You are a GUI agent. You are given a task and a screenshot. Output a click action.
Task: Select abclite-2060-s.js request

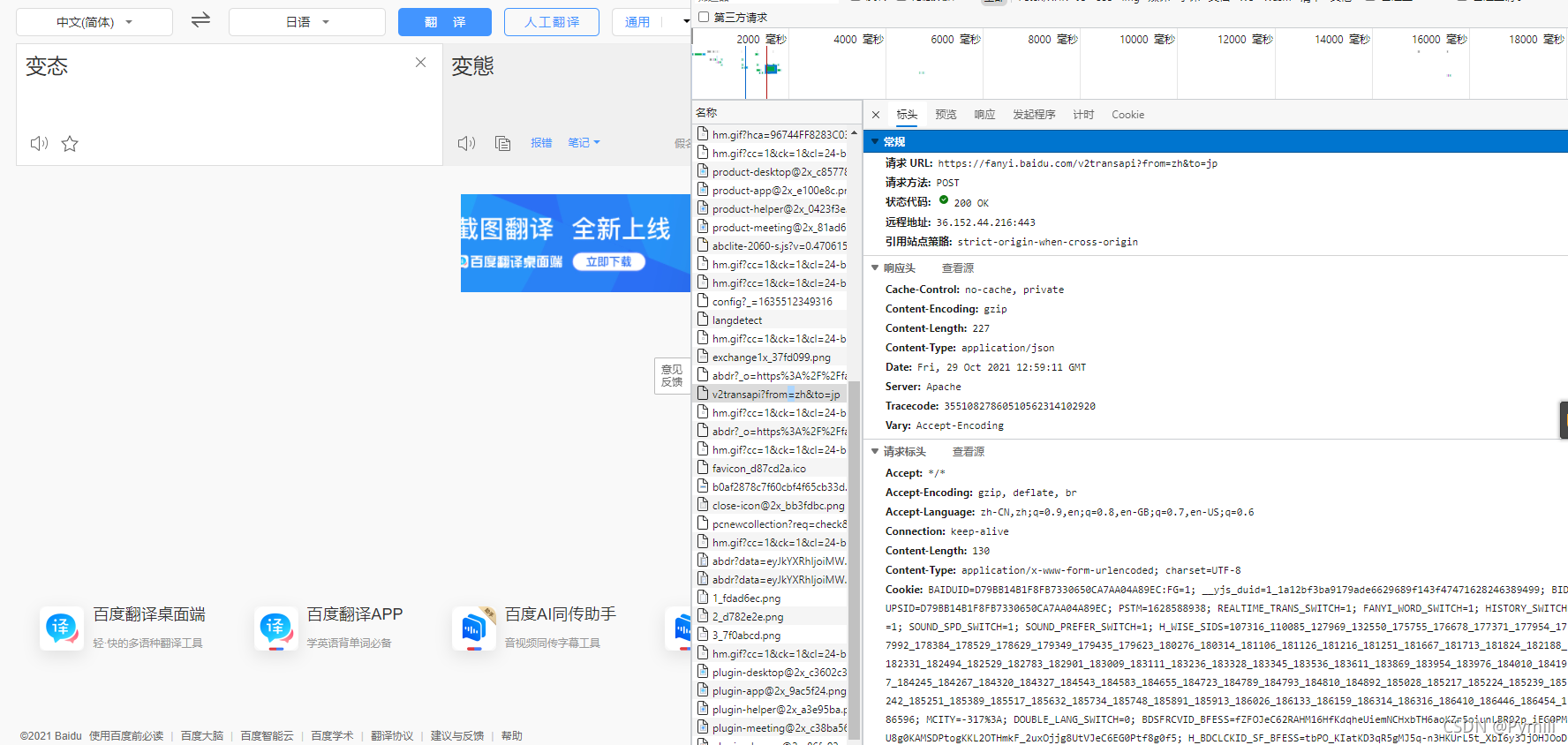tap(770, 246)
